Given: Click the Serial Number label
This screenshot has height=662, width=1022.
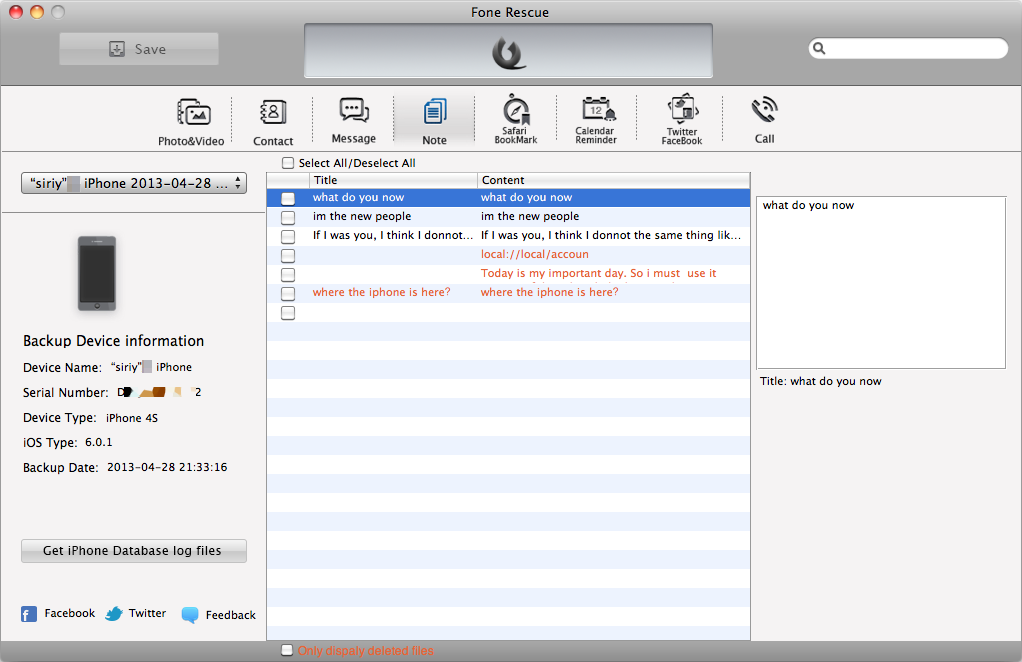Looking at the screenshot, I should tap(65, 393).
